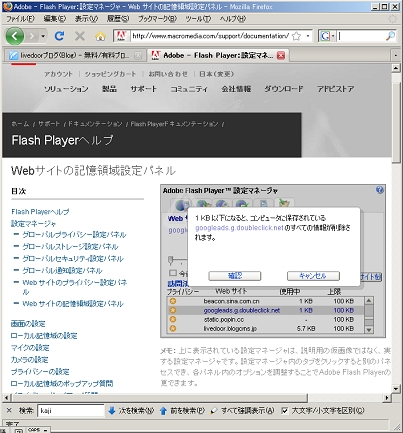403x433 pixels.
Task: Open the ヘルプ(H) menu
Action: coord(233,19)
